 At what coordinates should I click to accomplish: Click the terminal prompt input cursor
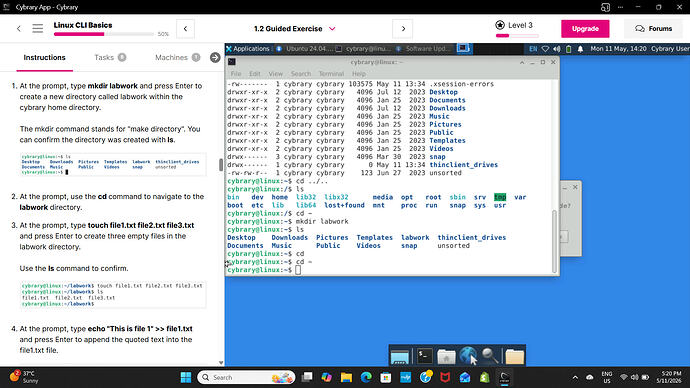click(x=298, y=270)
